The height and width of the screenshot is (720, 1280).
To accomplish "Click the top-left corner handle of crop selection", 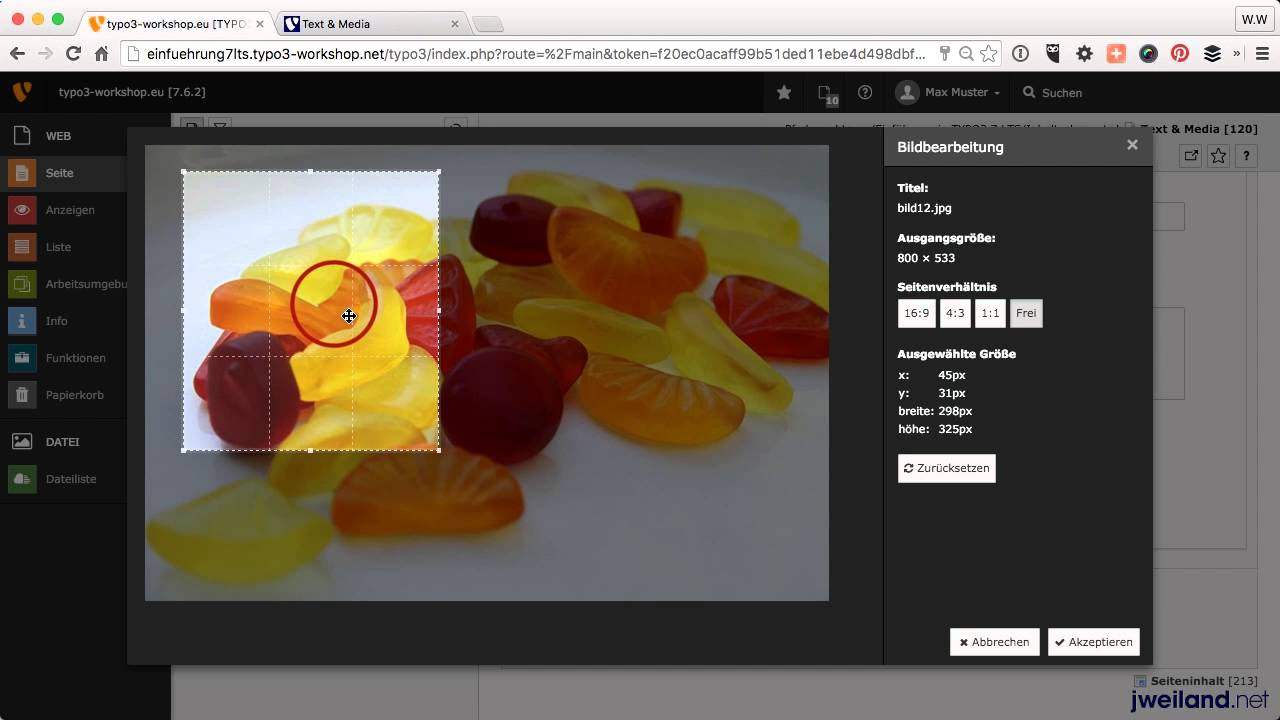I will (x=183, y=171).
